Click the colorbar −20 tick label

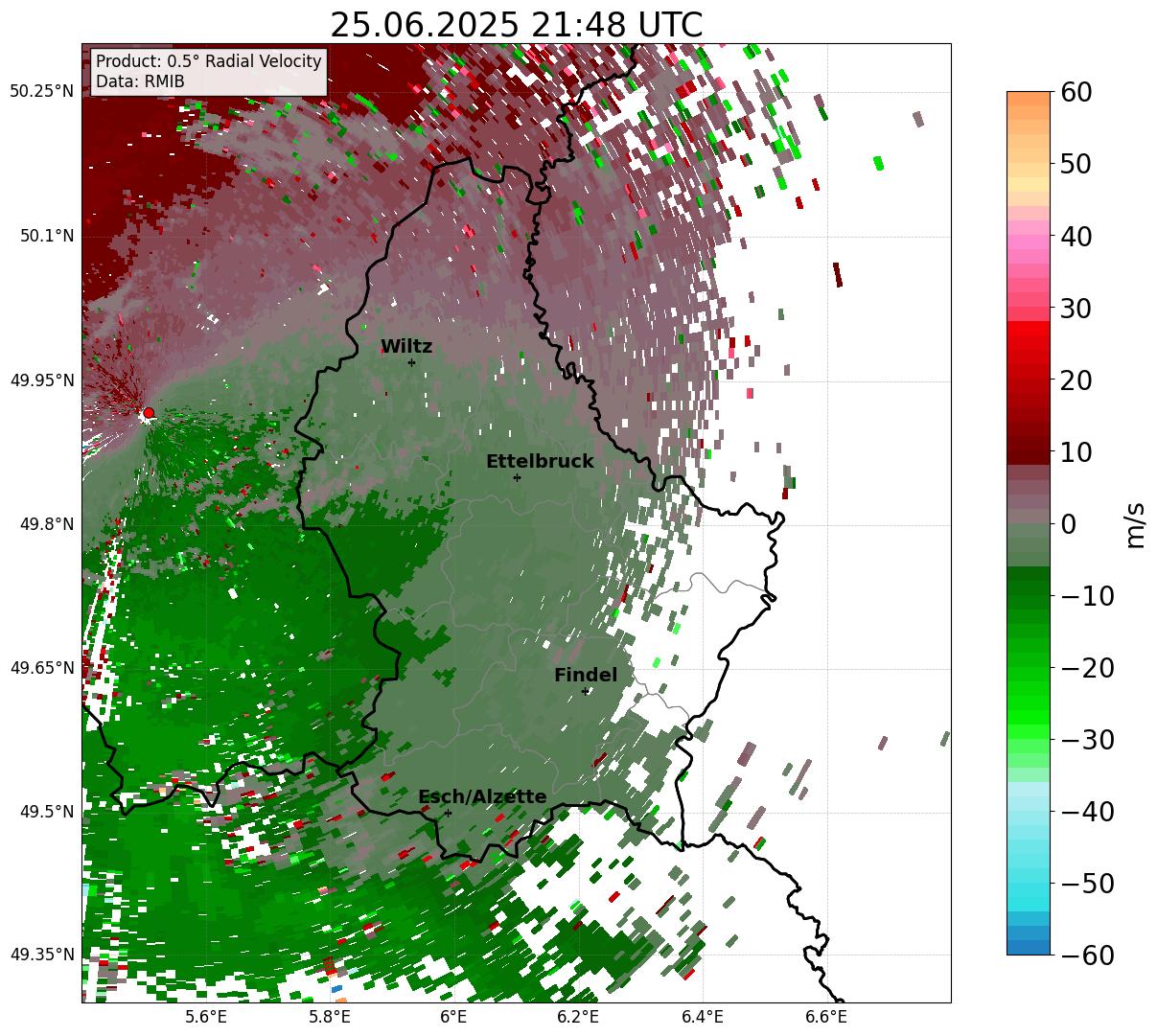(x=1087, y=668)
